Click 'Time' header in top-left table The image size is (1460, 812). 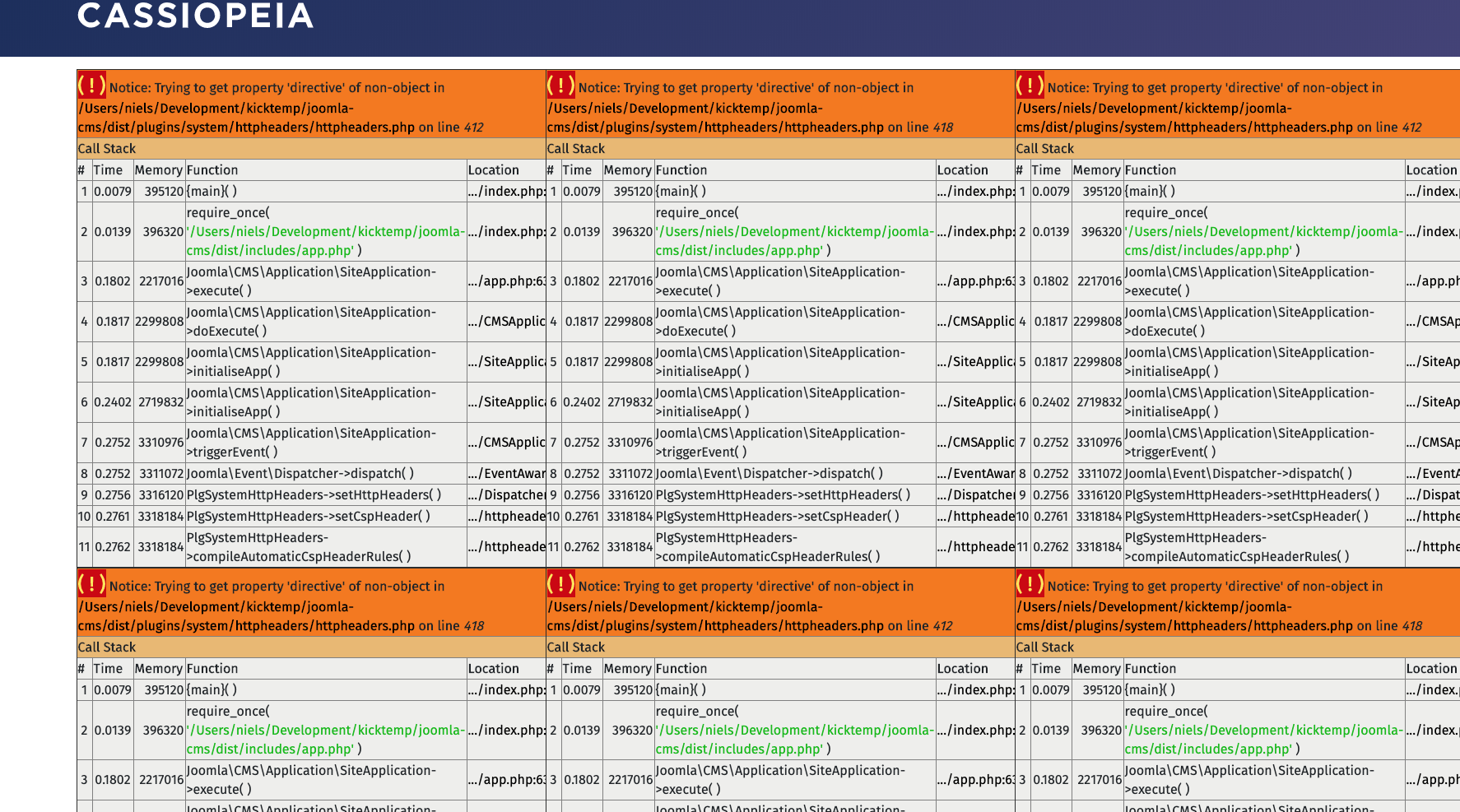108,170
